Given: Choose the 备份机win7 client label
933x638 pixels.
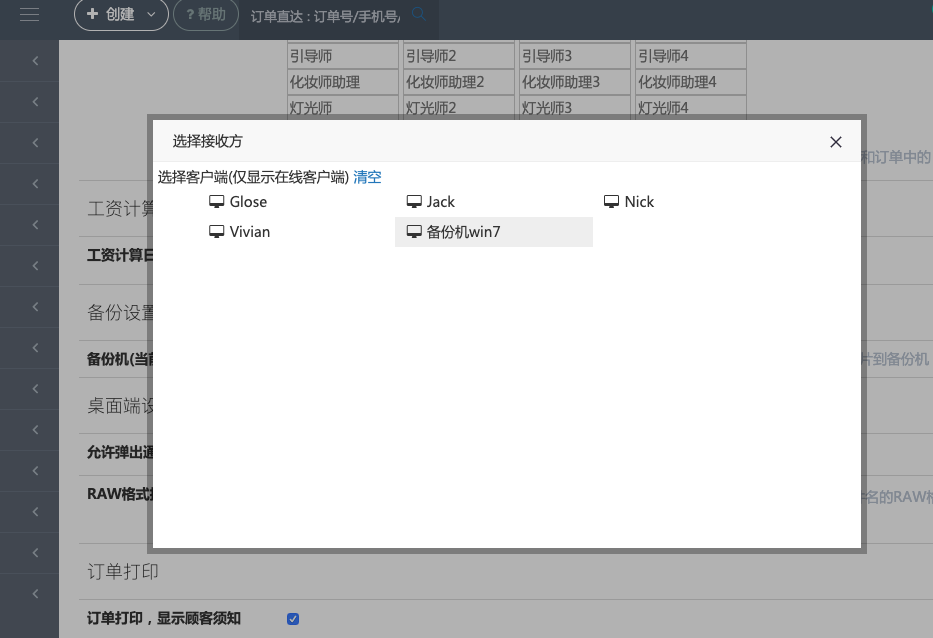Looking at the screenshot, I should pos(463,232).
